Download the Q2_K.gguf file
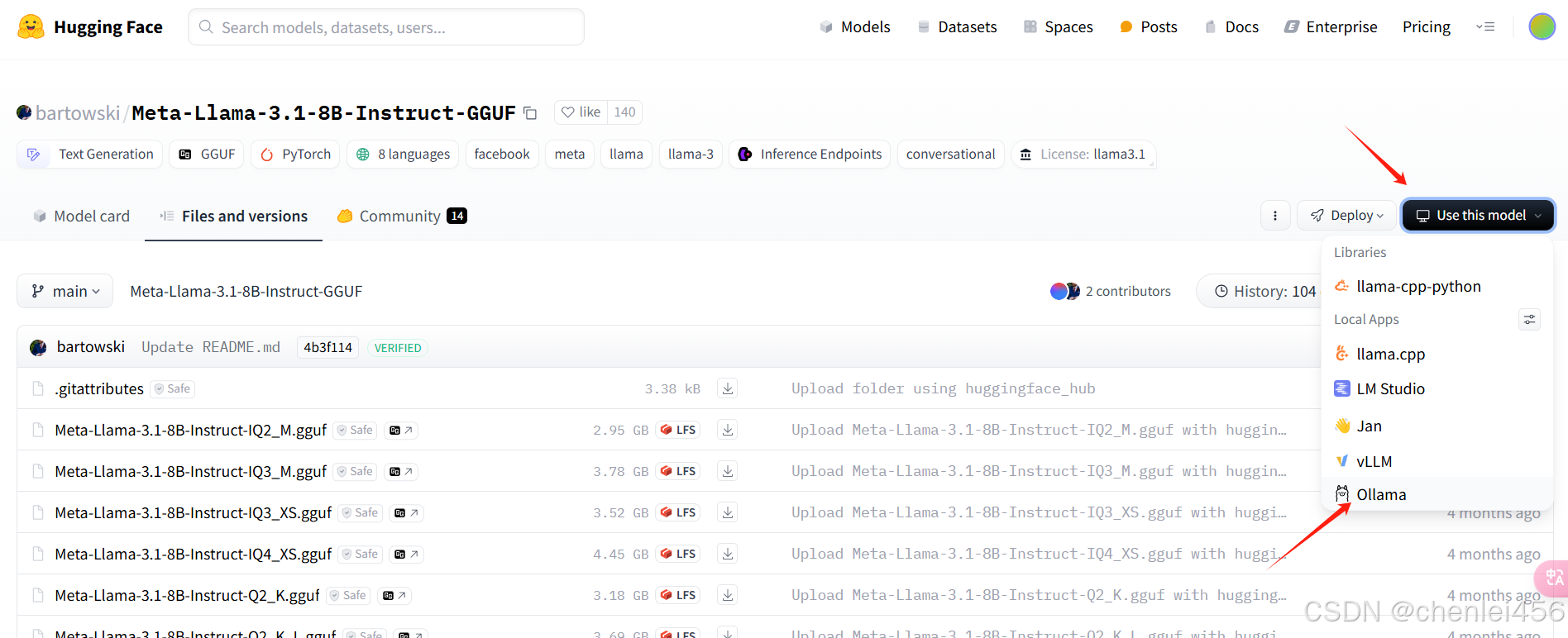Screen dimensions: 1568x638 [x=728, y=595]
